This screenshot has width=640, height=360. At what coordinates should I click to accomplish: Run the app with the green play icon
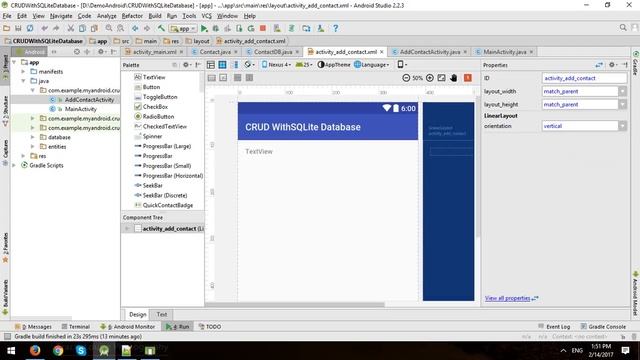204,28
